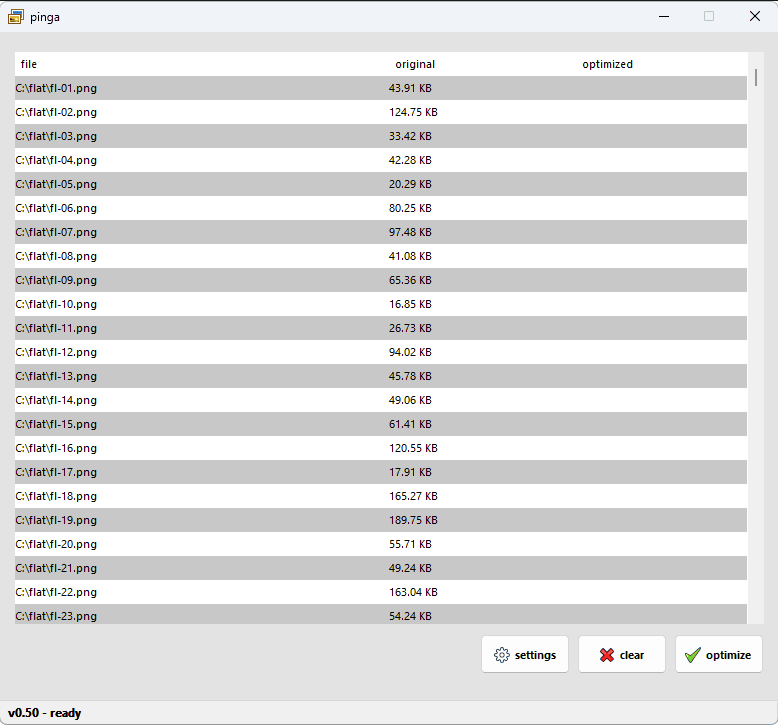Click the pinga app icon in title bar
The image size is (778, 725).
[15, 17]
